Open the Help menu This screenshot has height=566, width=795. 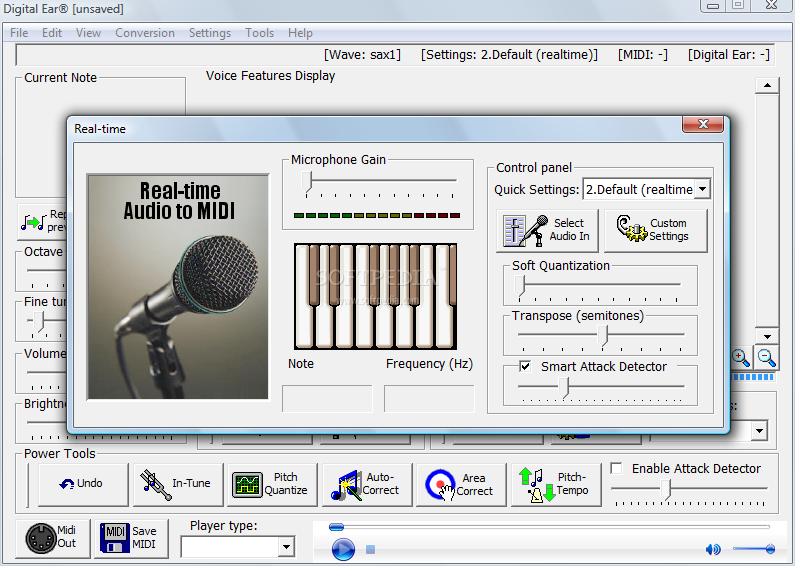(x=300, y=33)
